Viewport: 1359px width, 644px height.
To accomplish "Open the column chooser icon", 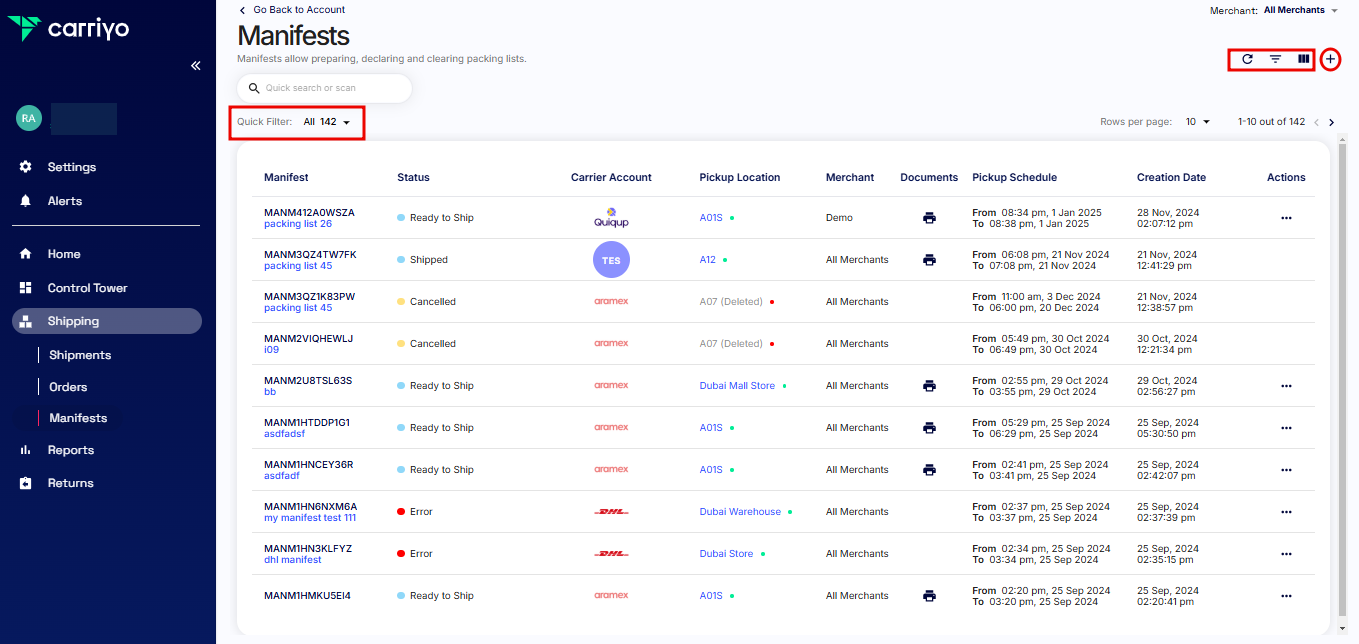I will tap(1303, 59).
